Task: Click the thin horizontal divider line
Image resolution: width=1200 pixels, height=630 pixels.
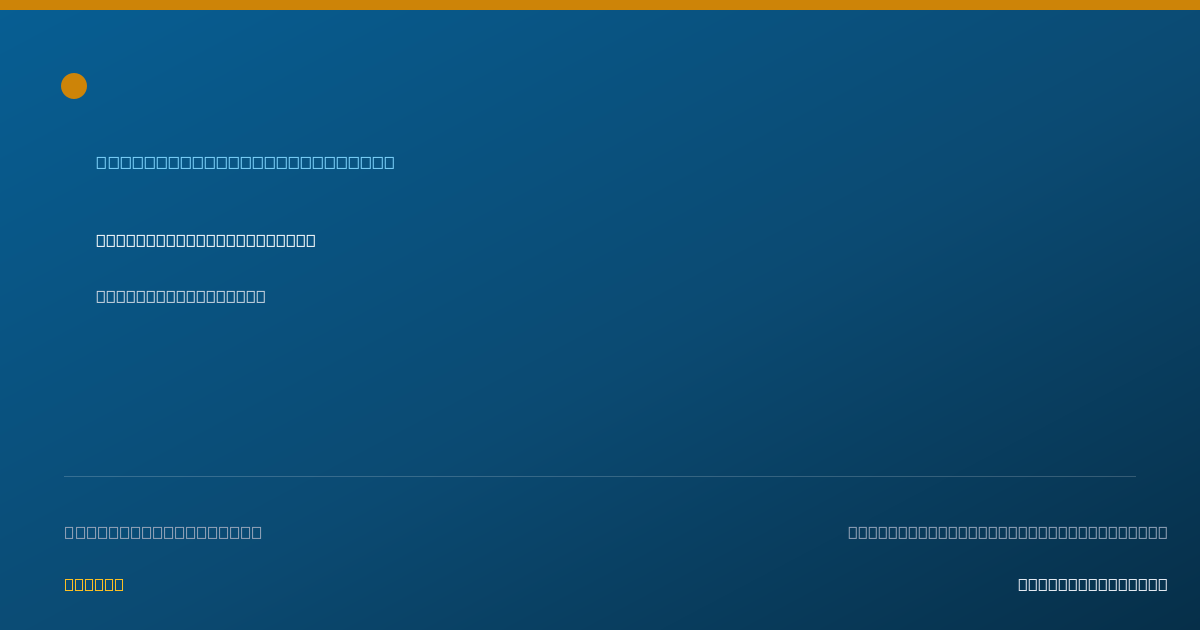Action: pyautogui.click(x=600, y=476)
